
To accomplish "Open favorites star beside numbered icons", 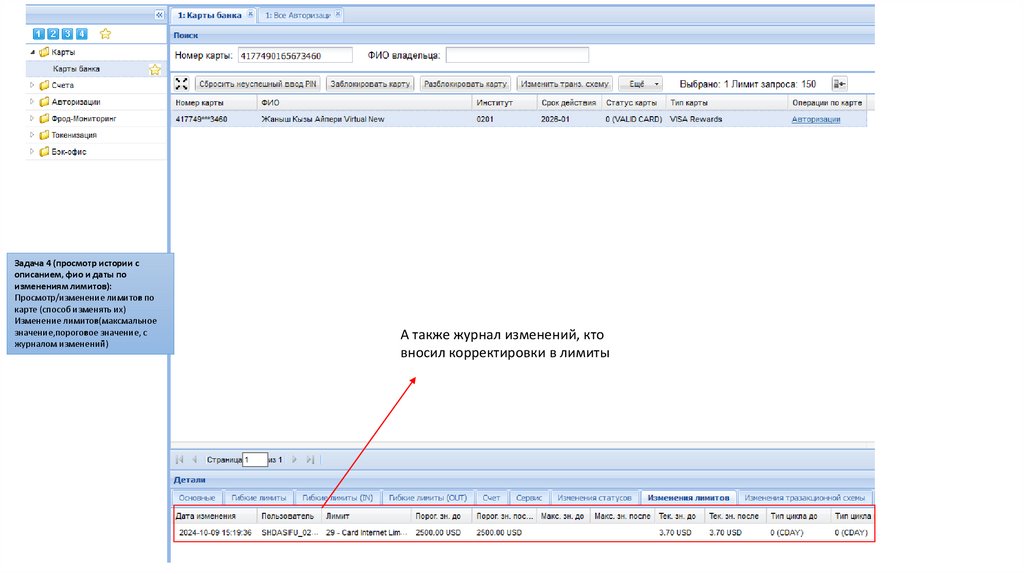I will pos(105,34).
